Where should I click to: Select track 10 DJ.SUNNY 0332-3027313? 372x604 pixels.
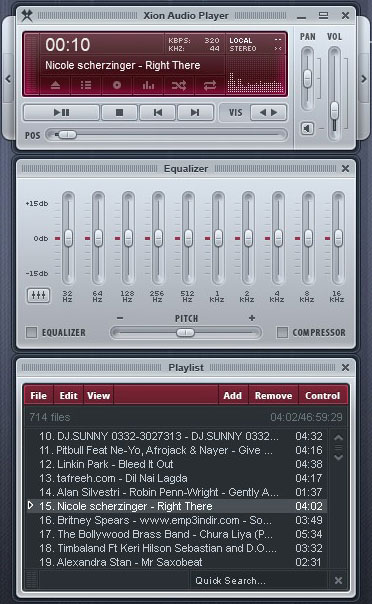point(177,436)
